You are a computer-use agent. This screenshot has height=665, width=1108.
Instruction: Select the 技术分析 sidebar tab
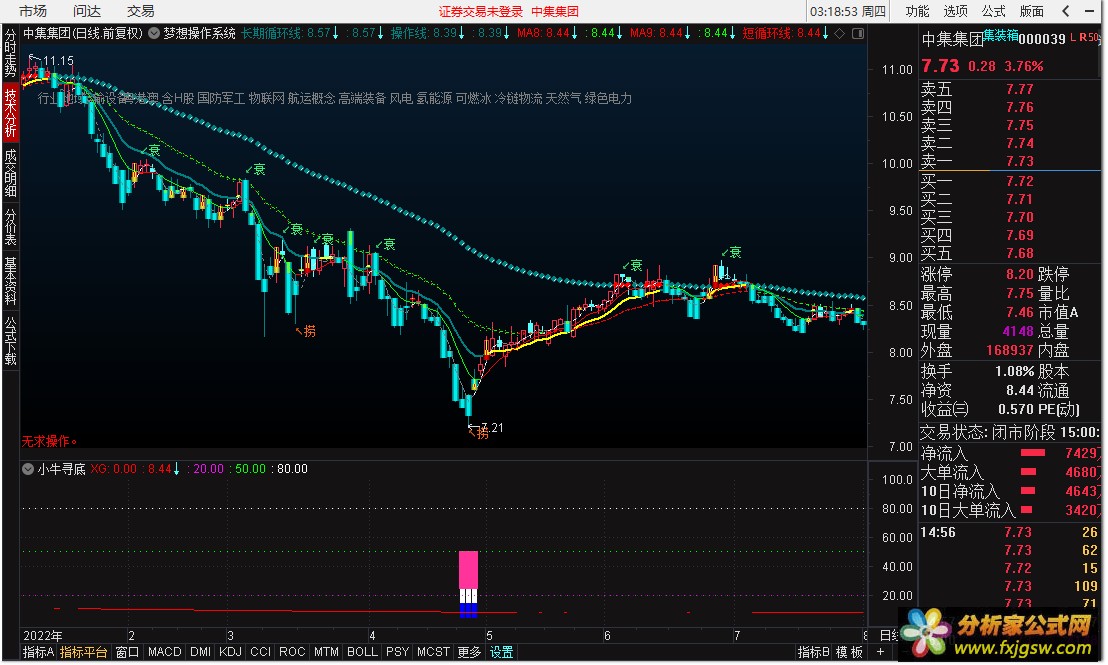pos(11,113)
